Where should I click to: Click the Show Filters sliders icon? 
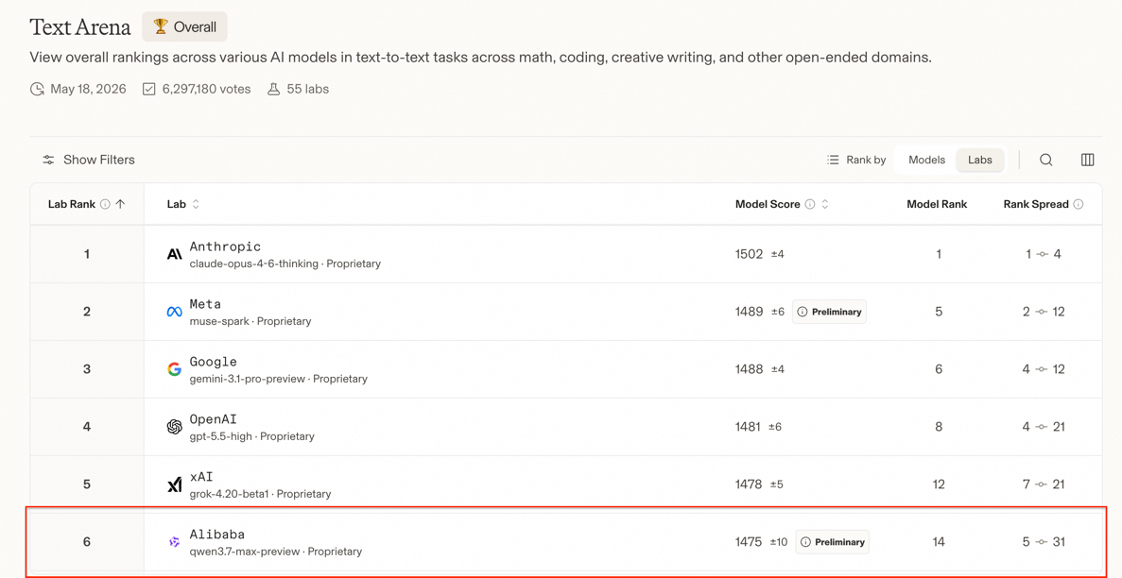click(48, 160)
